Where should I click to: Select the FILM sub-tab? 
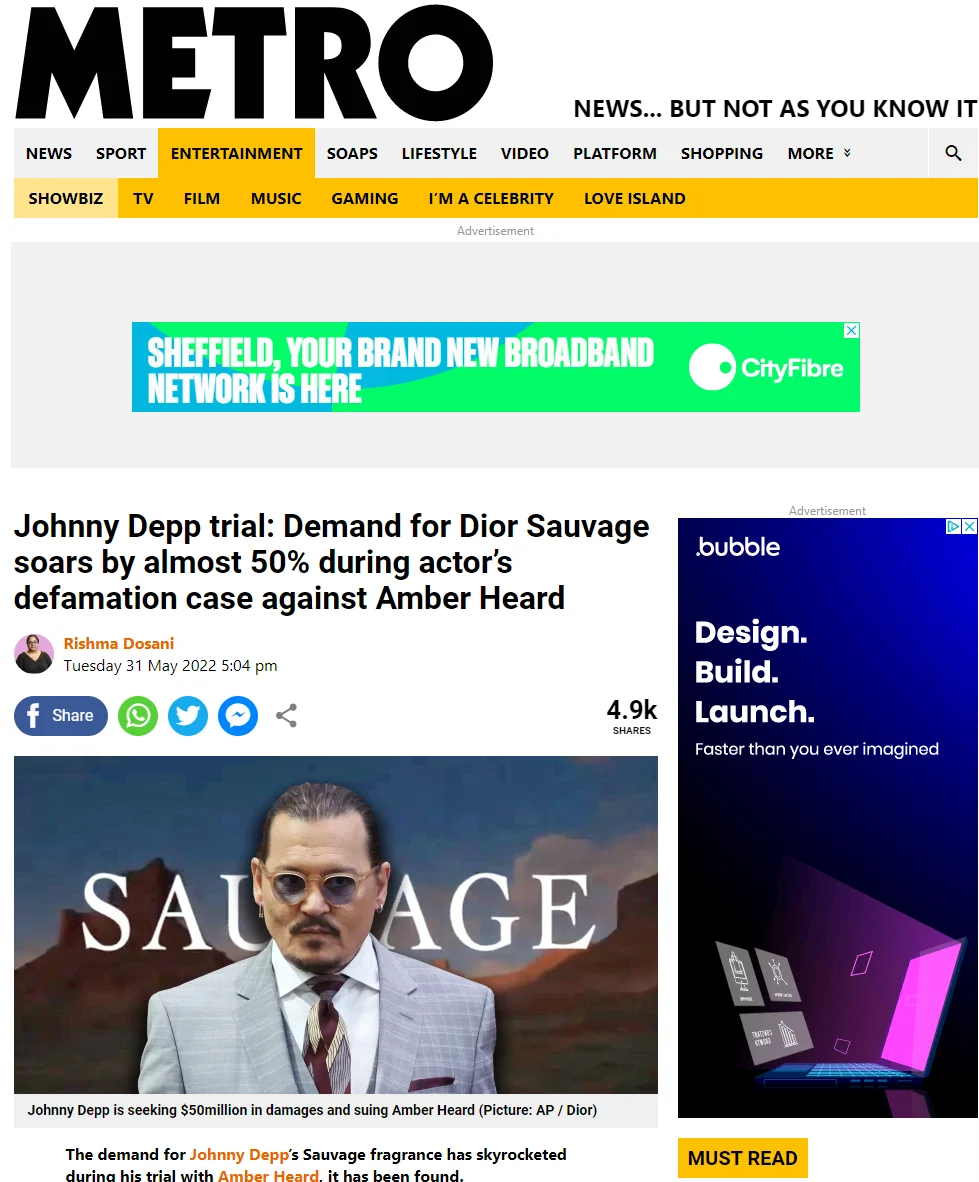point(202,198)
